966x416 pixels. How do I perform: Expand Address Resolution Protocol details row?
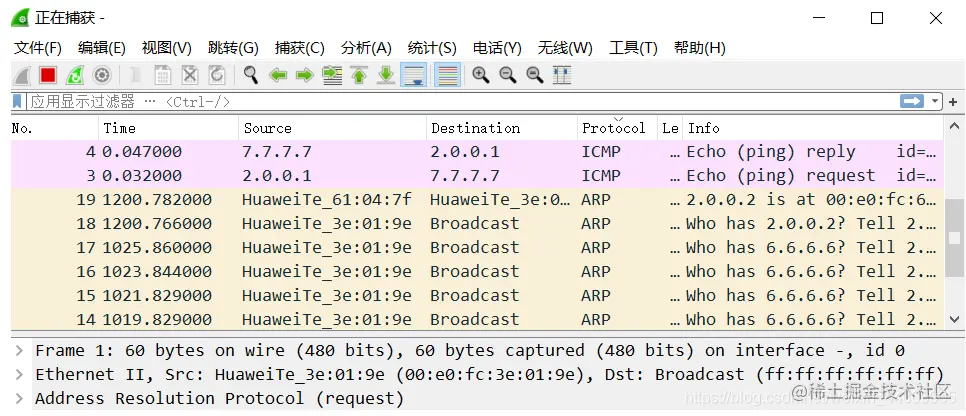coord(20,399)
